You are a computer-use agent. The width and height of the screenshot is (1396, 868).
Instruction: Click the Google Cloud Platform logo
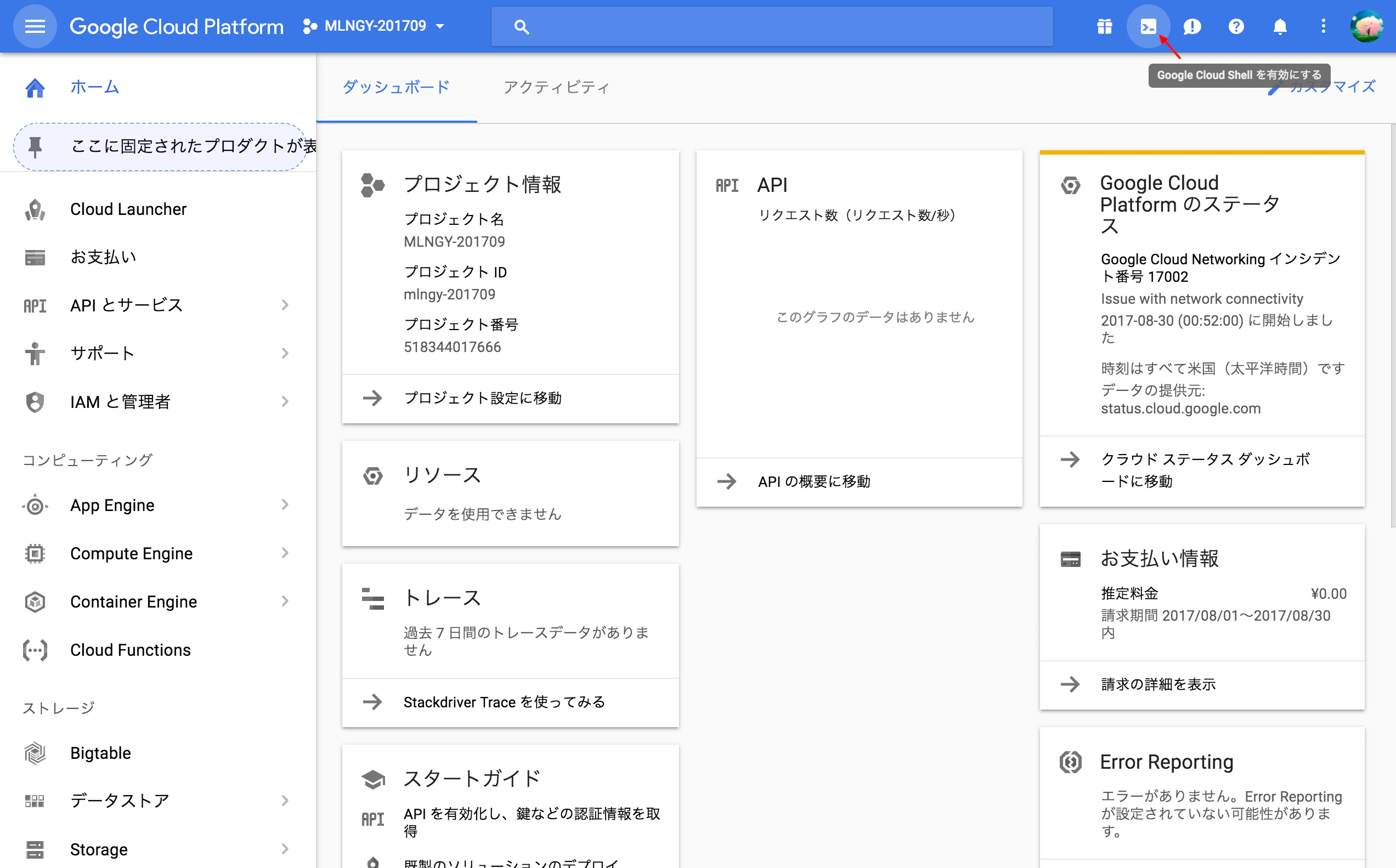coord(176,26)
